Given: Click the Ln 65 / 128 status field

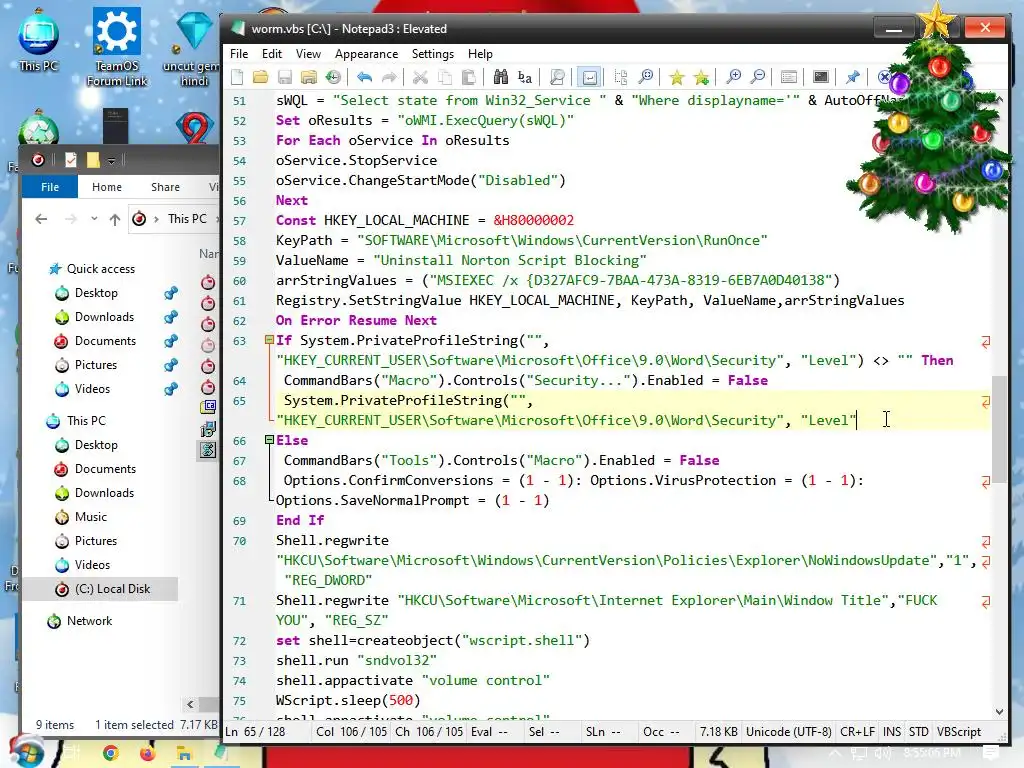Looking at the screenshot, I should (255, 731).
